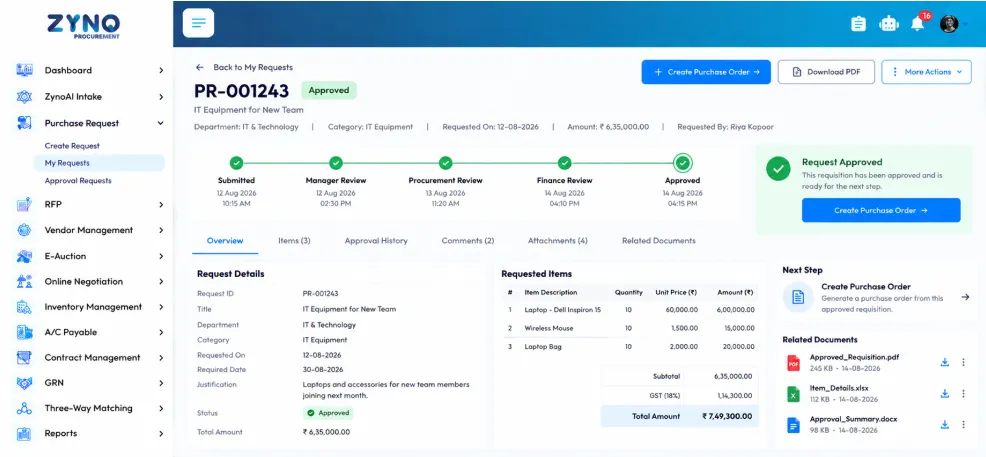Expand the E-Auction chevron
The height and width of the screenshot is (457, 986).
(161, 256)
